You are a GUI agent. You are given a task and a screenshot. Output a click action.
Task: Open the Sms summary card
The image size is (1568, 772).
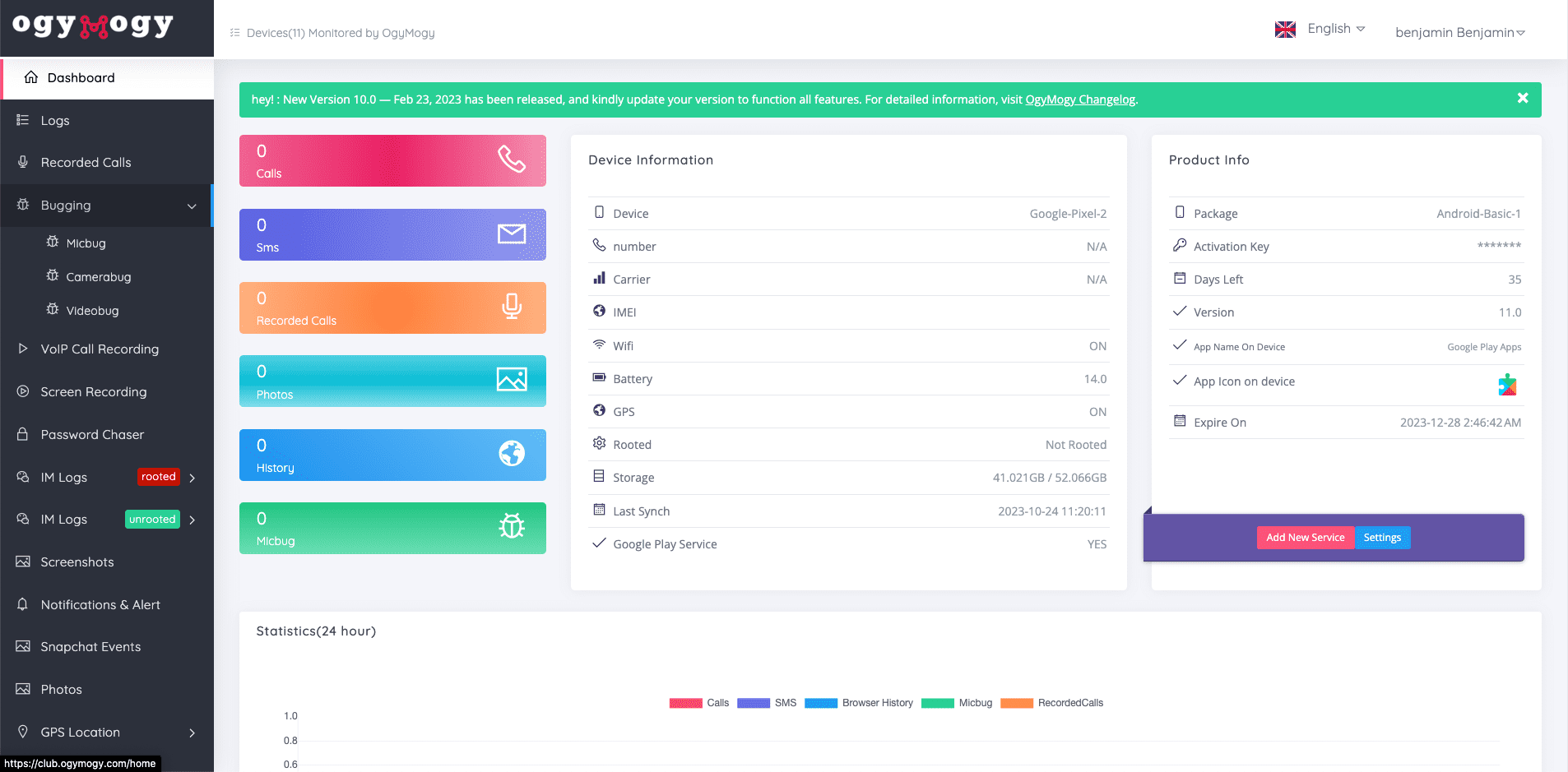392,234
